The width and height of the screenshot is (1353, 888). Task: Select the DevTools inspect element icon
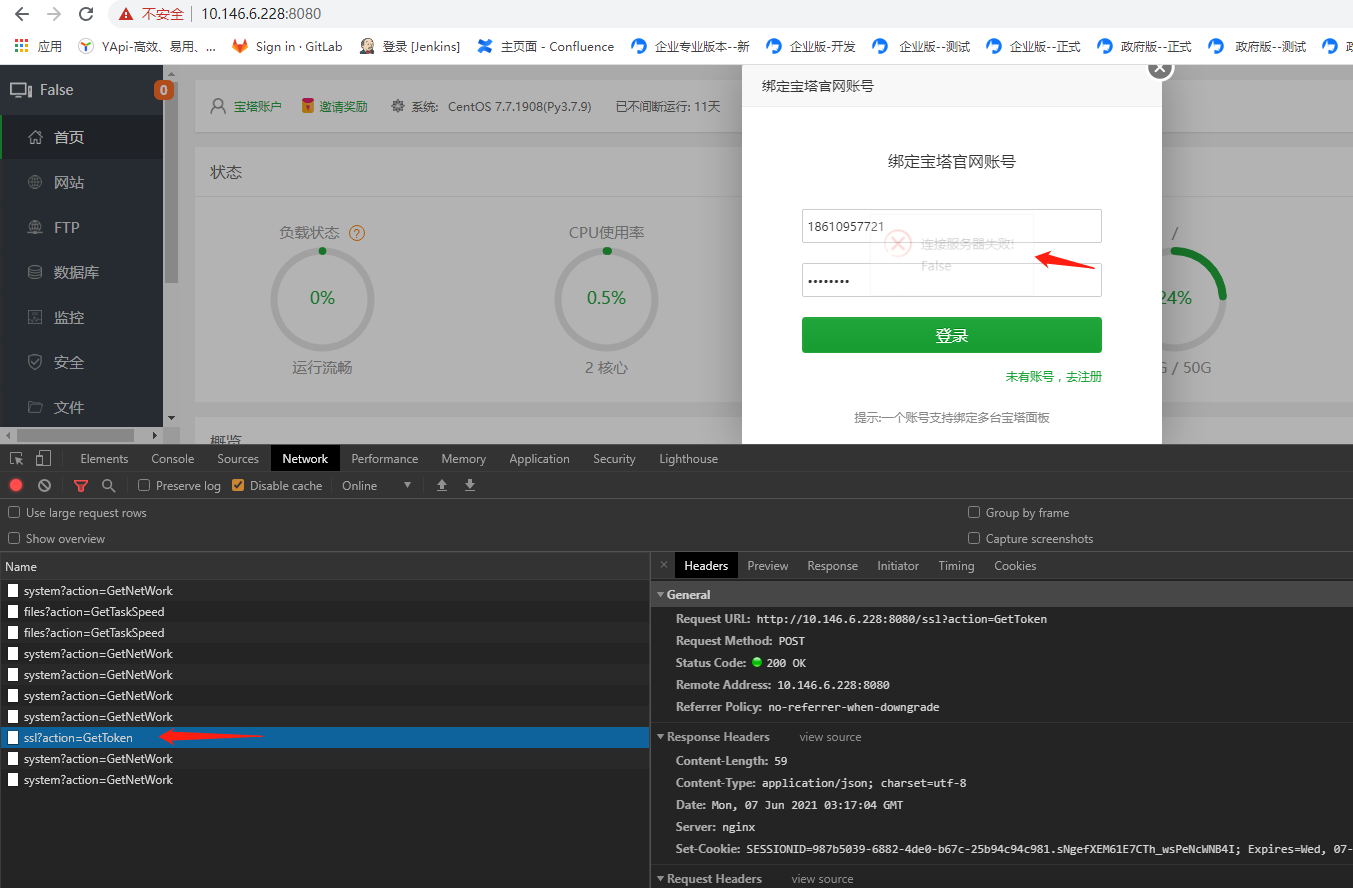coord(17,458)
